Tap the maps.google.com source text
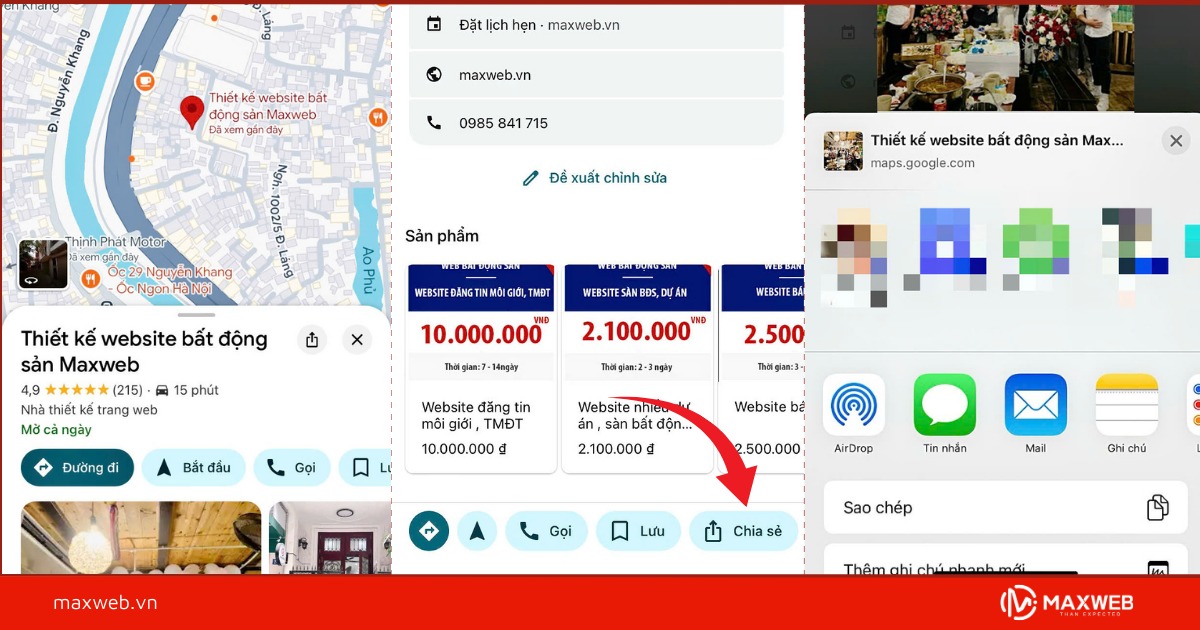The height and width of the screenshot is (630, 1200). [922, 163]
